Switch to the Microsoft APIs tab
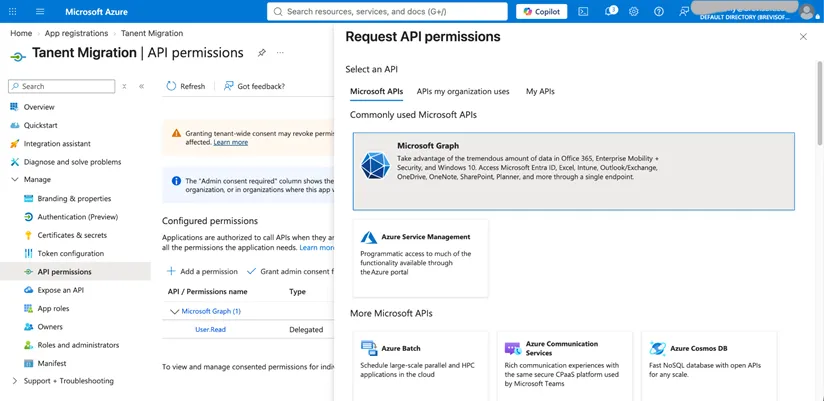The width and height of the screenshot is (824, 401). point(376,91)
